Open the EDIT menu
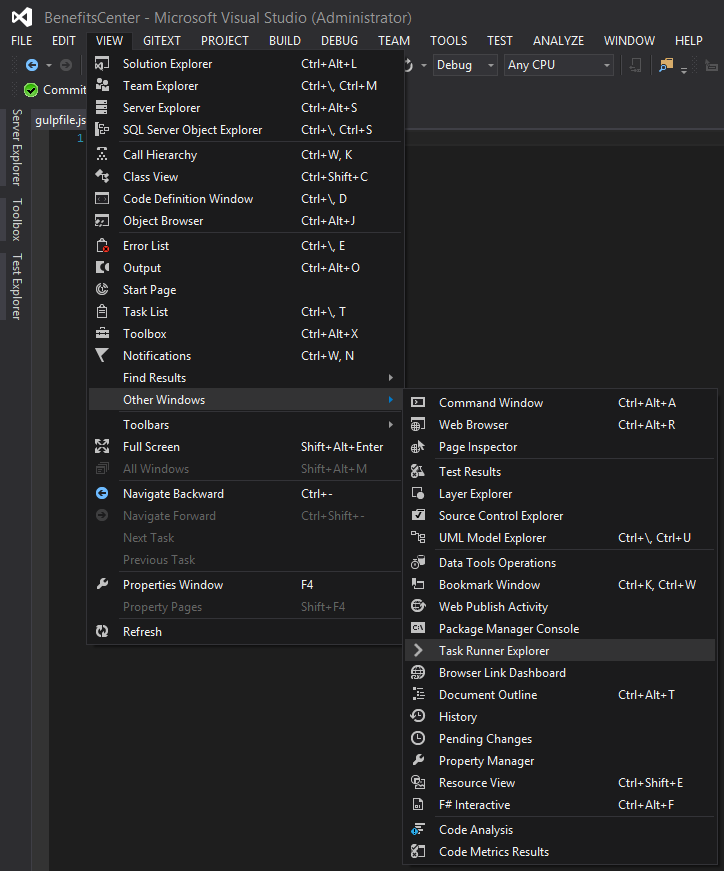 [64, 41]
